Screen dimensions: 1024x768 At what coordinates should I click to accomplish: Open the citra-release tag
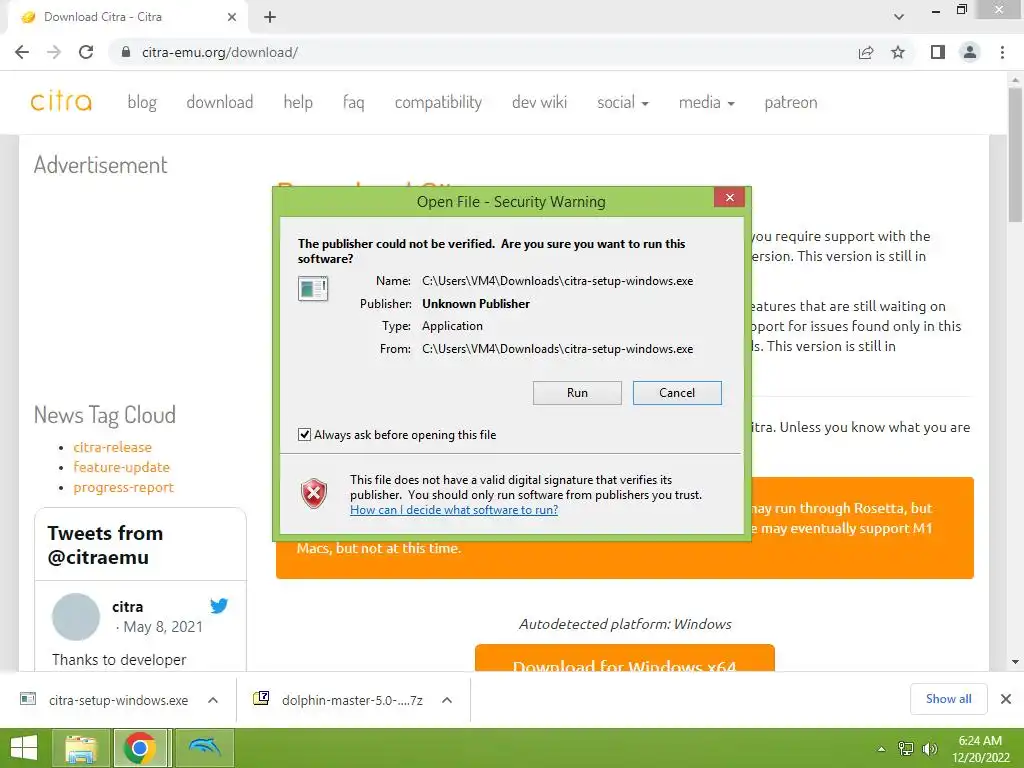coord(112,447)
